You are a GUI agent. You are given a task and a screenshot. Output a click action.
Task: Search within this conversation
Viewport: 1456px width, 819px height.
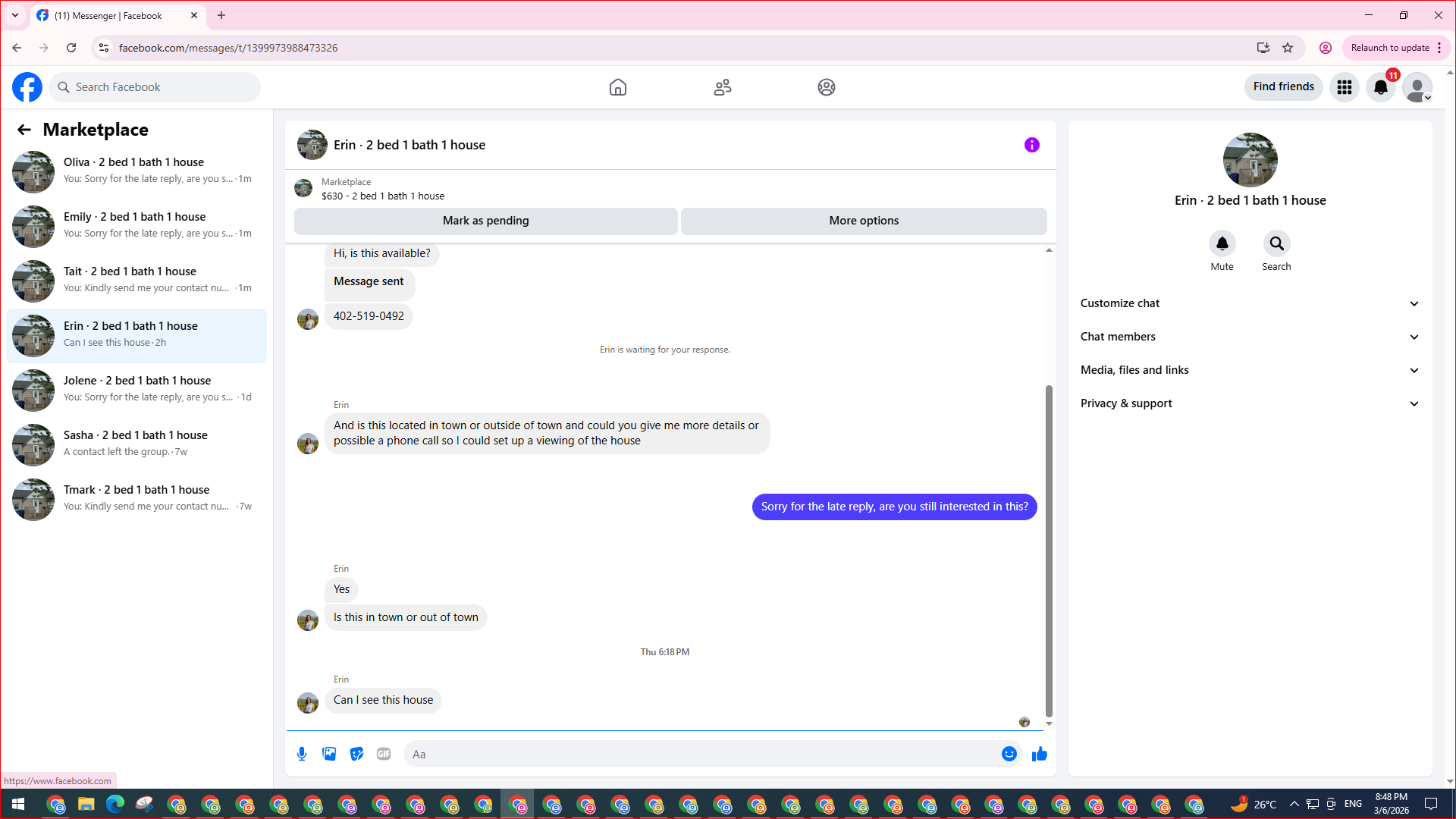(x=1276, y=243)
